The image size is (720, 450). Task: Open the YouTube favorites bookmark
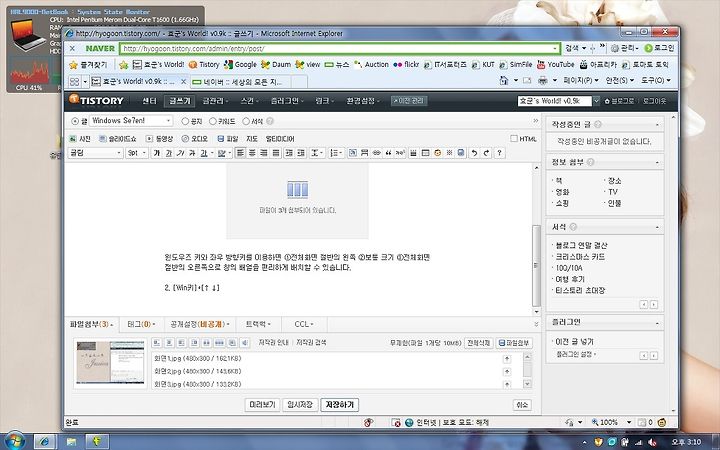[x=556, y=65]
